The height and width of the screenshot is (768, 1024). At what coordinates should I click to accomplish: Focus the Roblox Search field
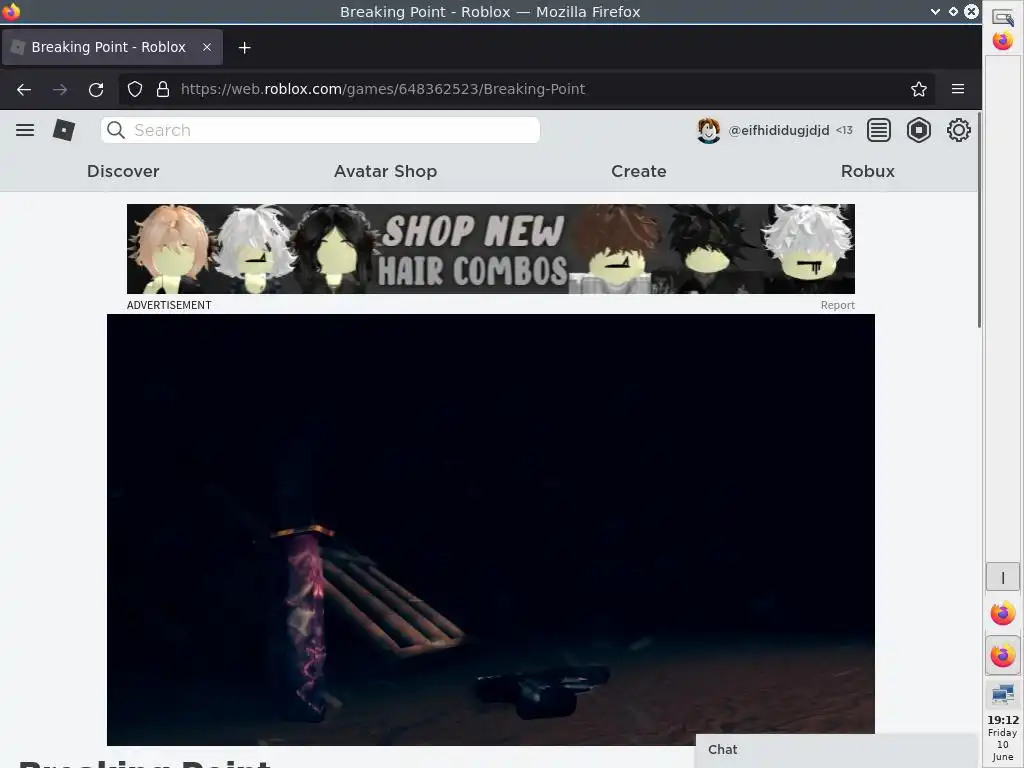coord(320,130)
